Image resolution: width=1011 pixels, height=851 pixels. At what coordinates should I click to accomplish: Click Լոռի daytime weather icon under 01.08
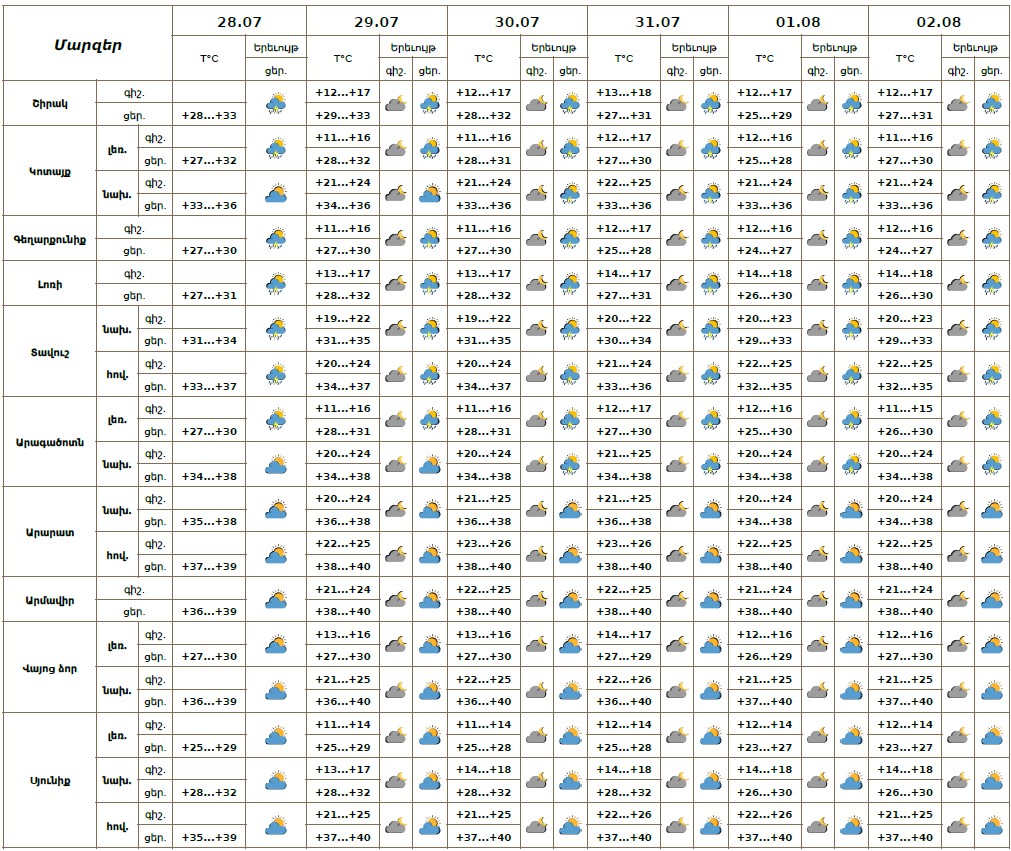pyautogui.click(x=852, y=284)
